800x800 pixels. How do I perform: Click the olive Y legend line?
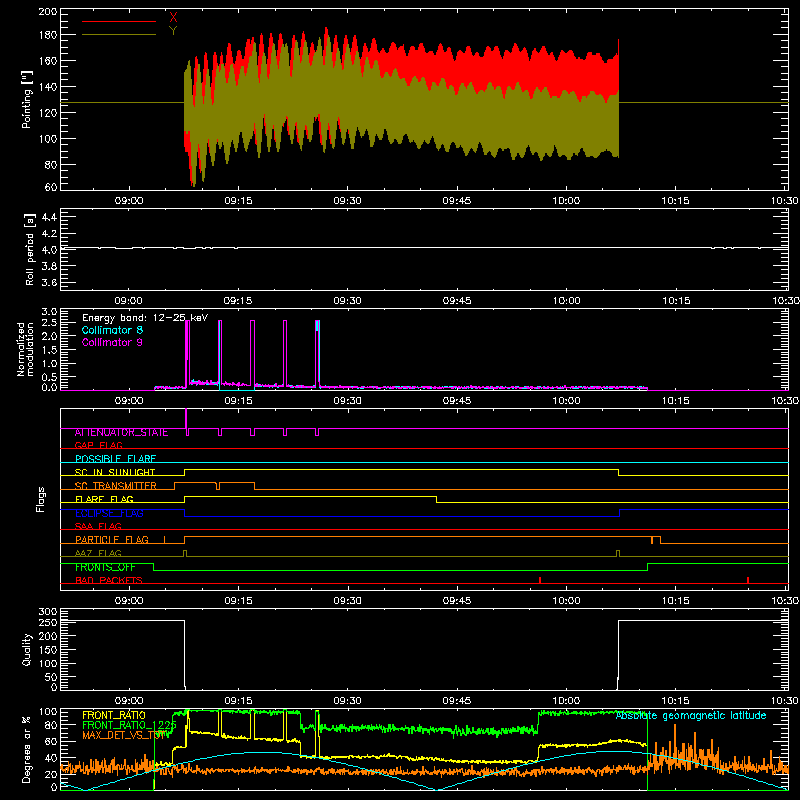(119, 35)
